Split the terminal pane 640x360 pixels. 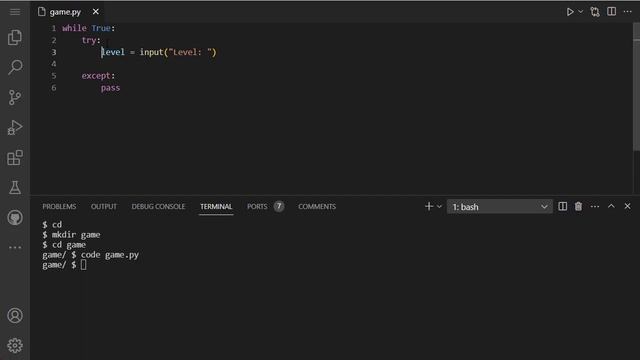point(562,207)
